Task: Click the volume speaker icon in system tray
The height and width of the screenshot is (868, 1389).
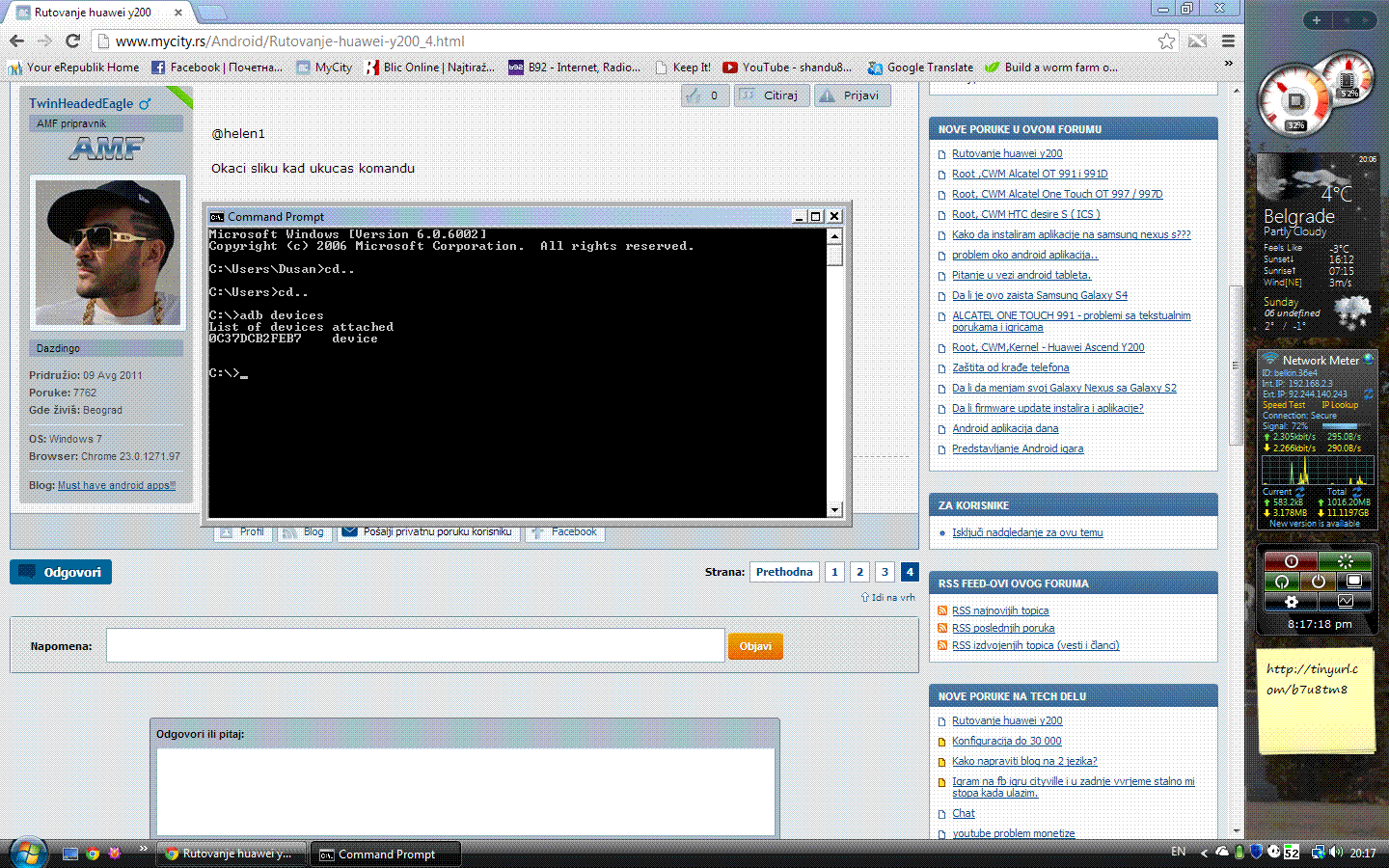Action: point(1336,852)
